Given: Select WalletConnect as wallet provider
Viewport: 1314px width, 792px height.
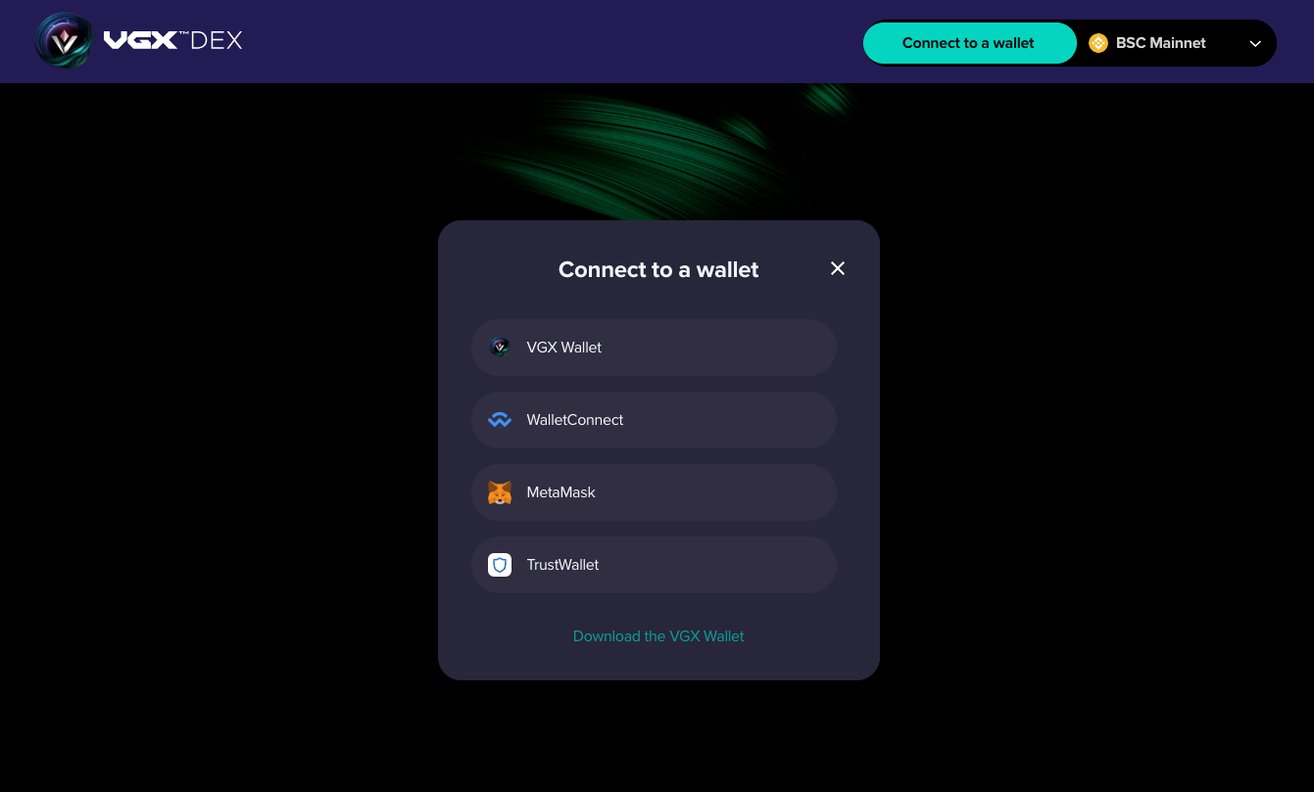Looking at the screenshot, I should pos(654,420).
